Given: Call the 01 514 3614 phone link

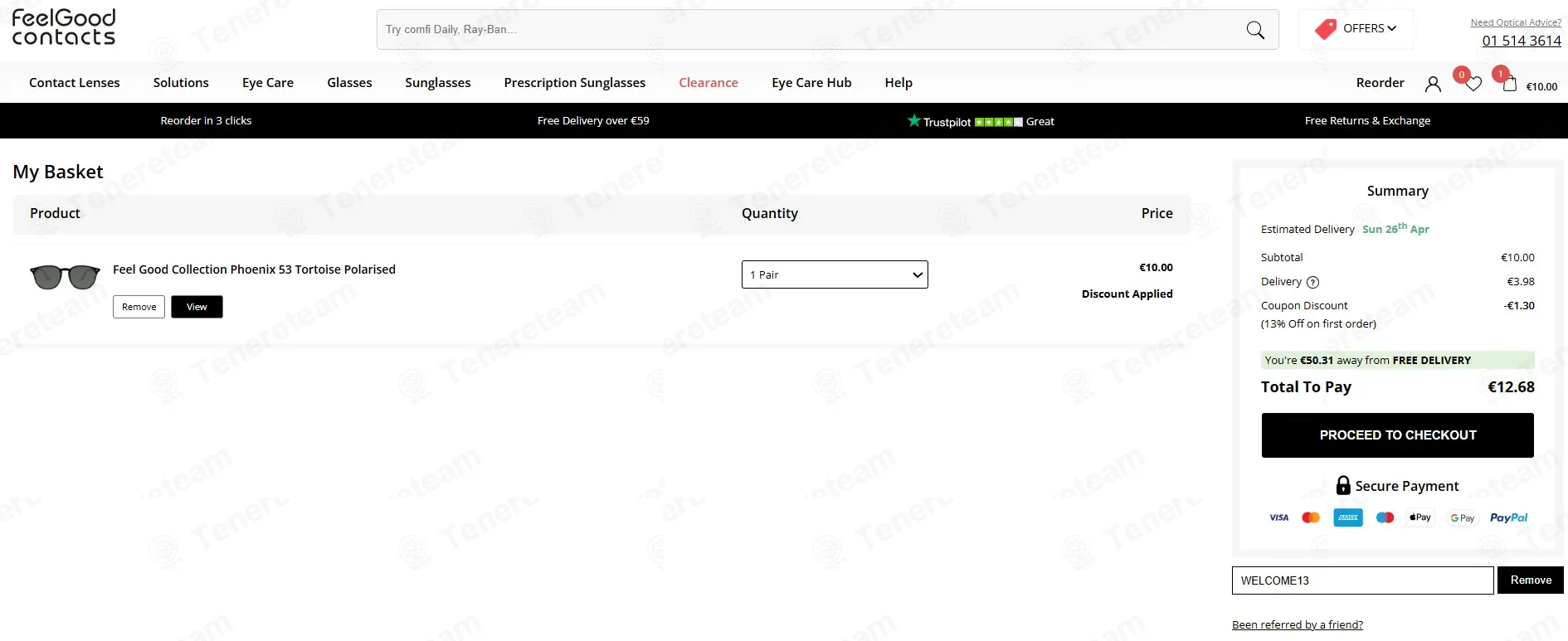Looking at the screenshot, I should point(1522,41).
